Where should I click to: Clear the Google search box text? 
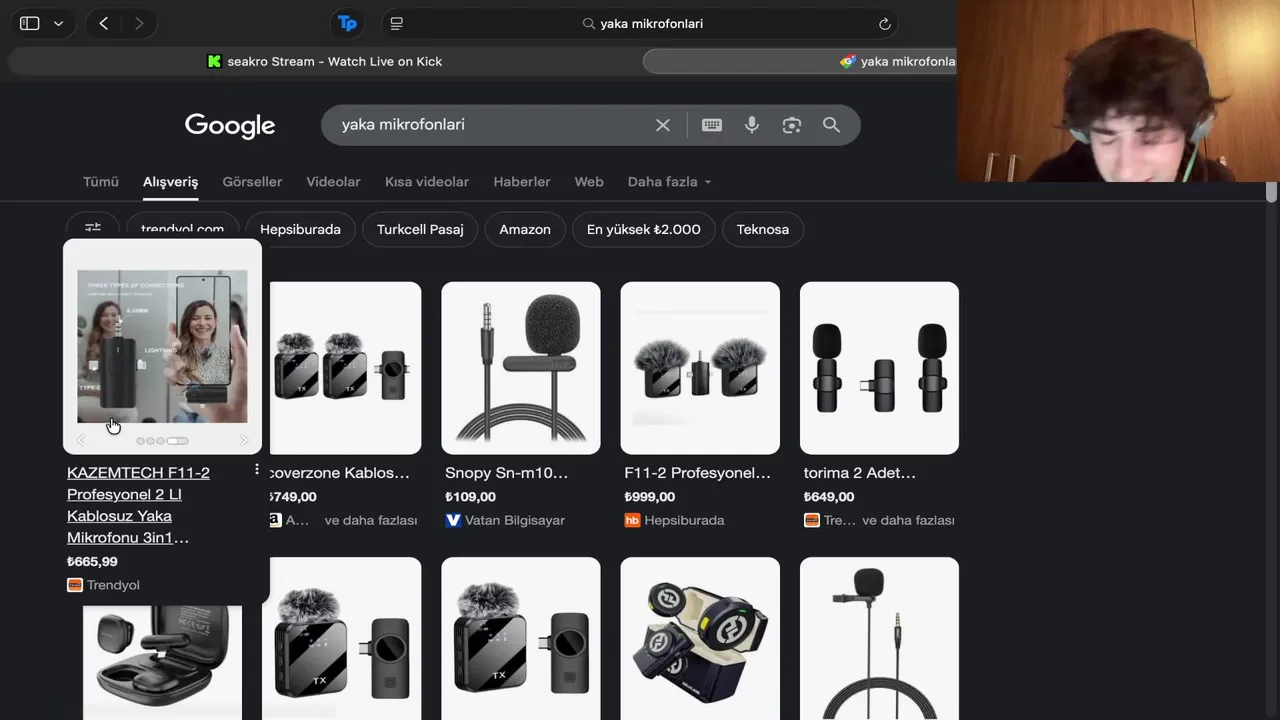point(662,125)
